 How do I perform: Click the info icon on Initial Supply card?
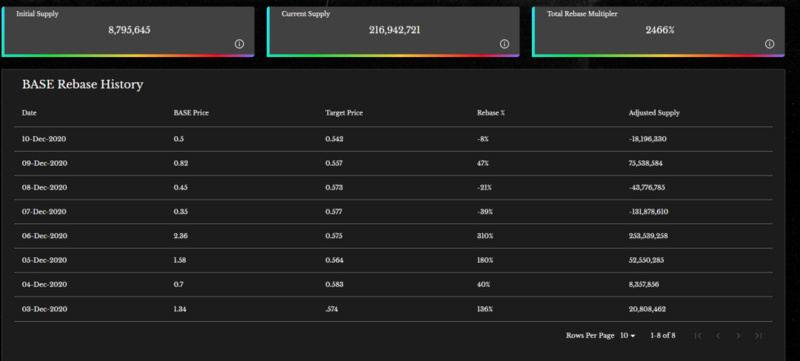(239, 44)
